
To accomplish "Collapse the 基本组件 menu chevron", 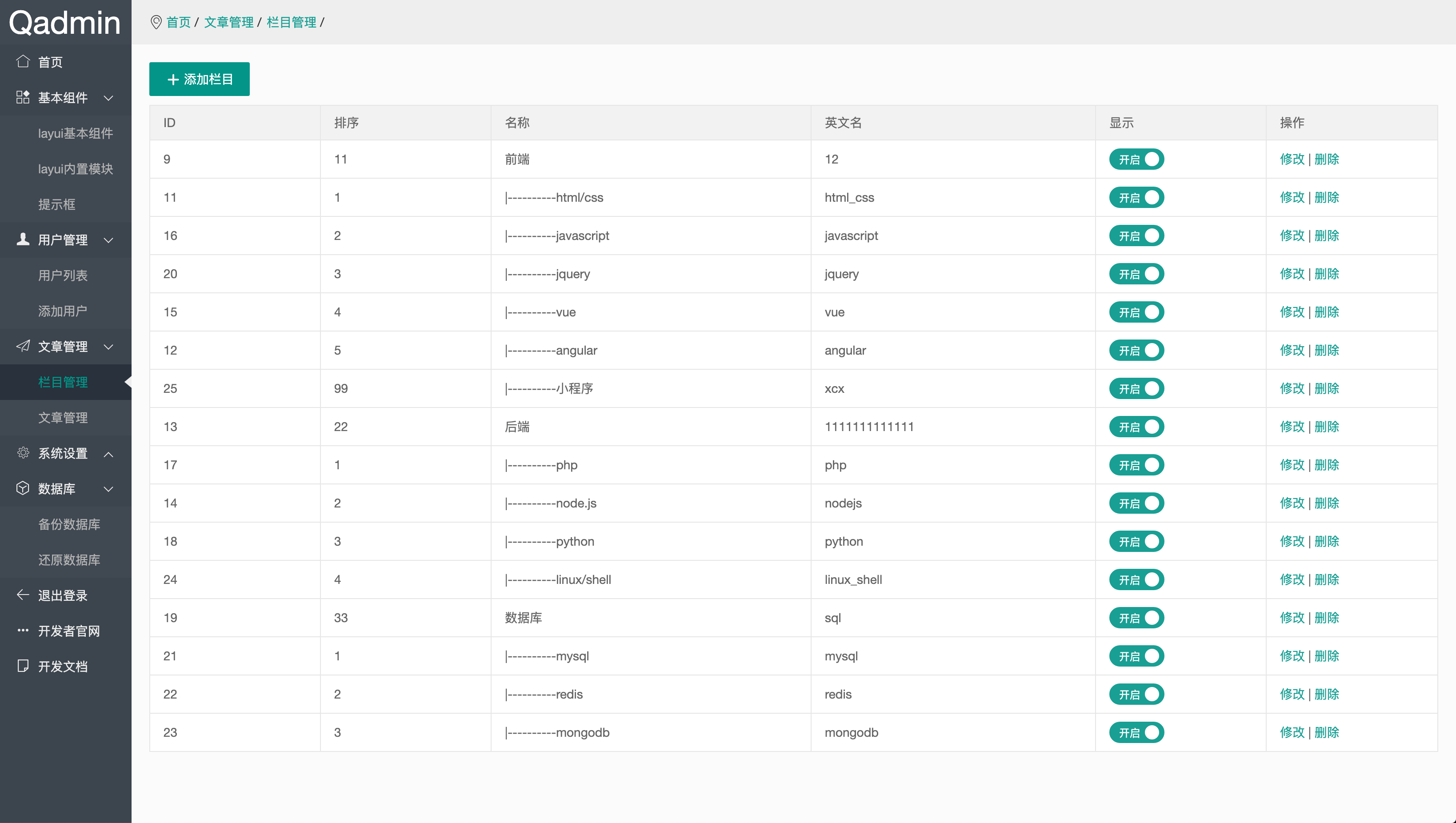I will pos(108,98).
